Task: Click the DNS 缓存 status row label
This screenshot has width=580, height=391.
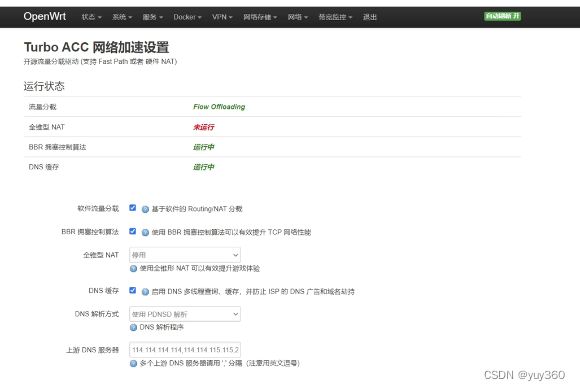Action: [x=44, y=167]
